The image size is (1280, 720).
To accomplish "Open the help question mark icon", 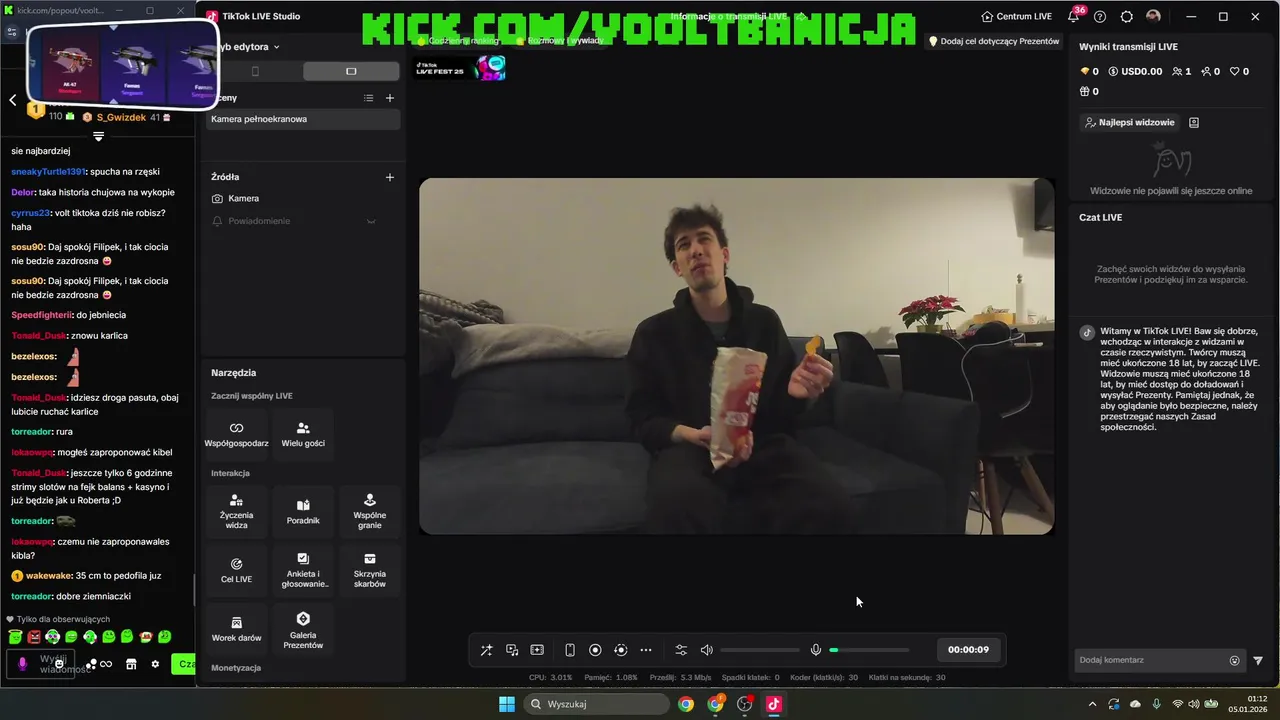I will pos(1100,17).
